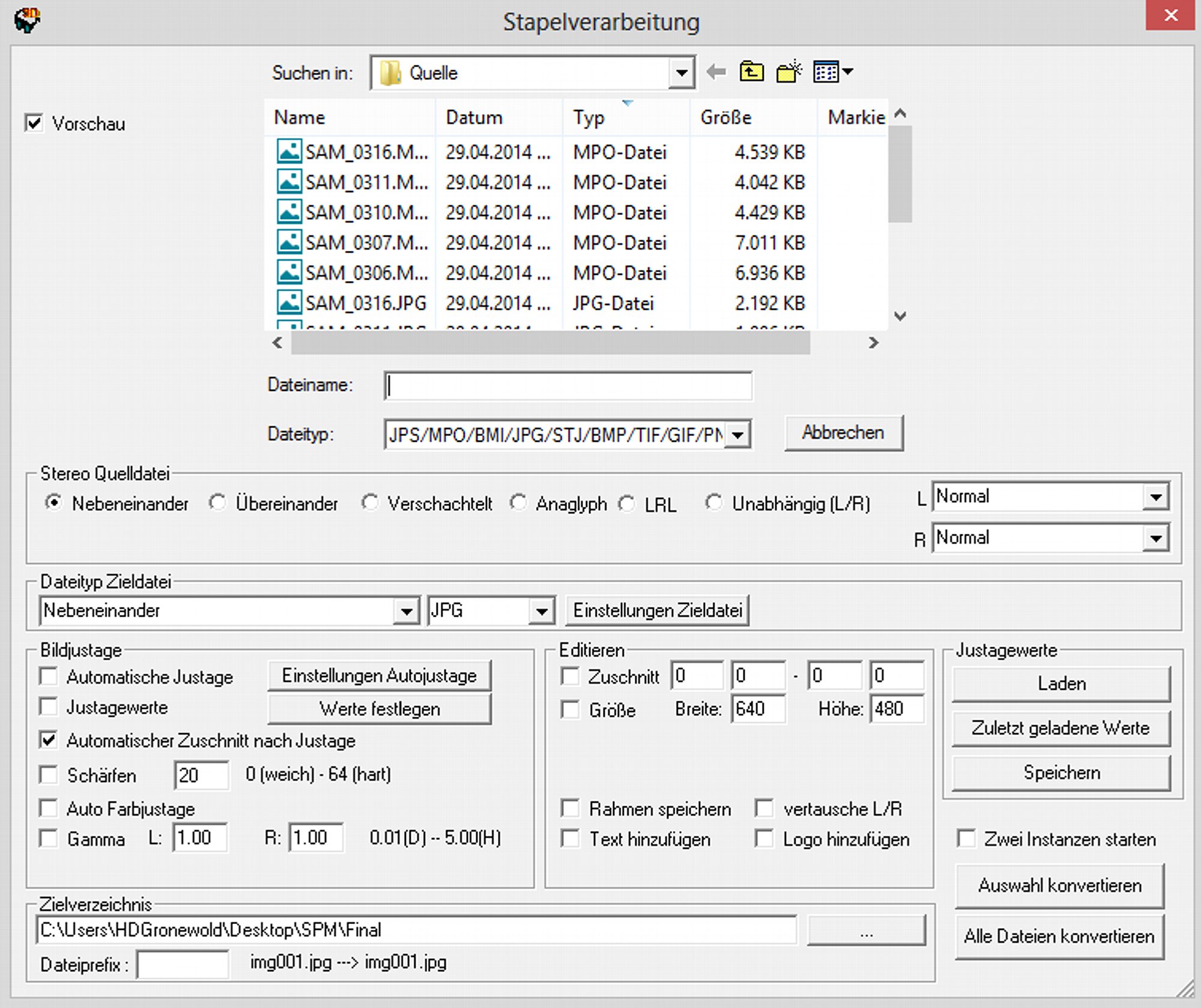The image size is (1201, 1008).
Task: Click the go back arrow icon
Action: click(x=716, y=72)
